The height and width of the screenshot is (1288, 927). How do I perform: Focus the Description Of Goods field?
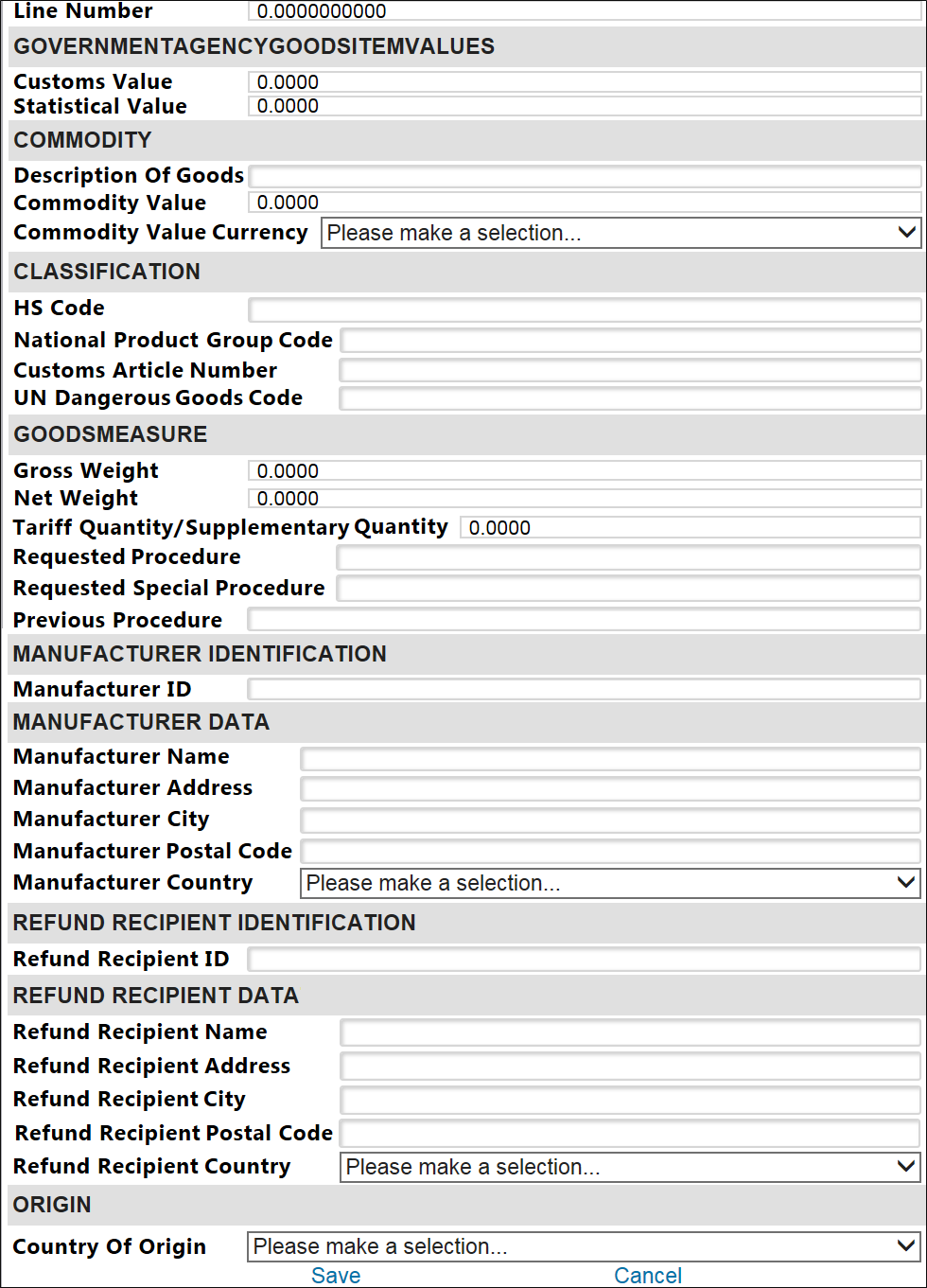coord(585,176)
